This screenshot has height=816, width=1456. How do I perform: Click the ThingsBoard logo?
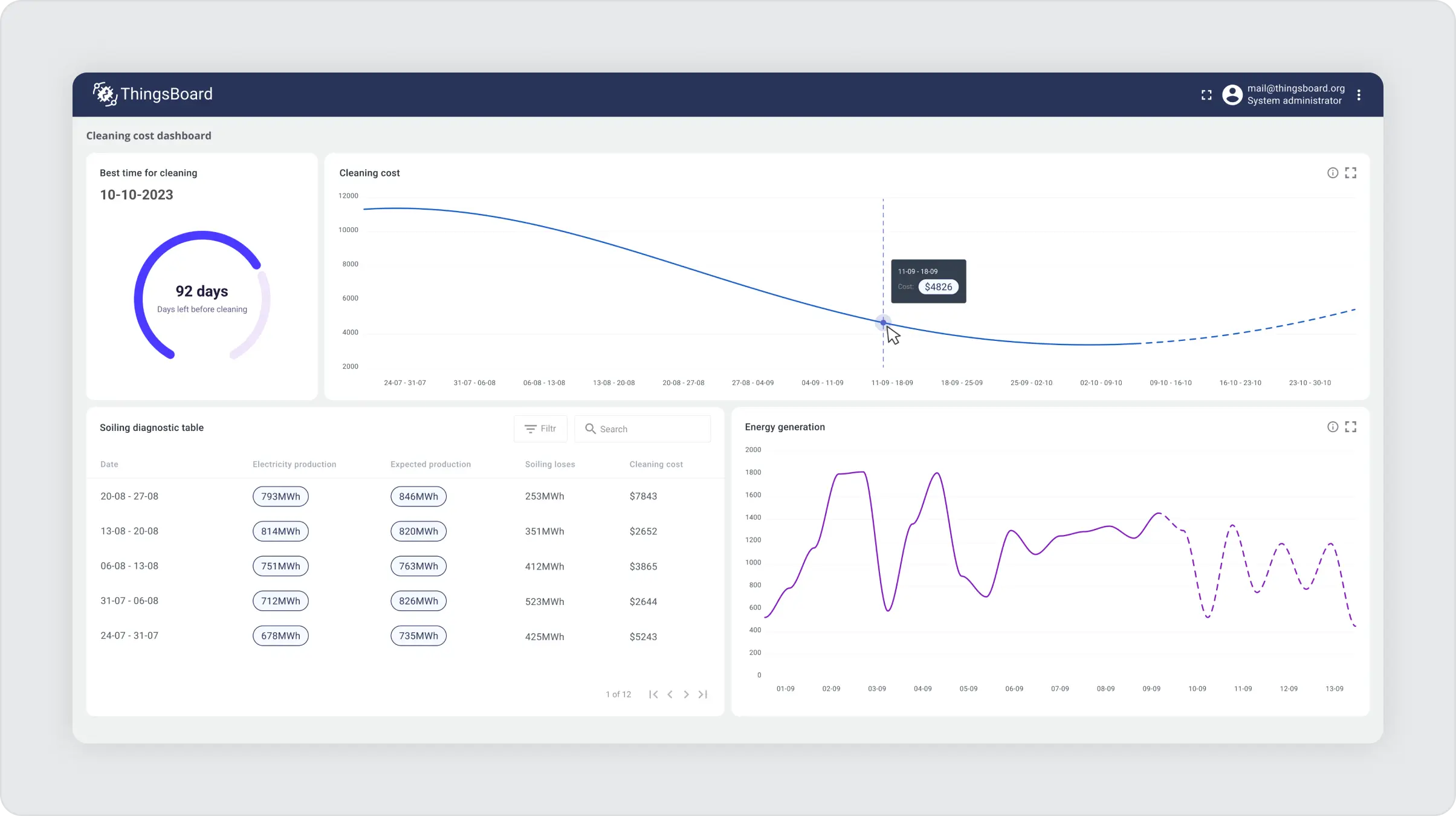(153, 94)
